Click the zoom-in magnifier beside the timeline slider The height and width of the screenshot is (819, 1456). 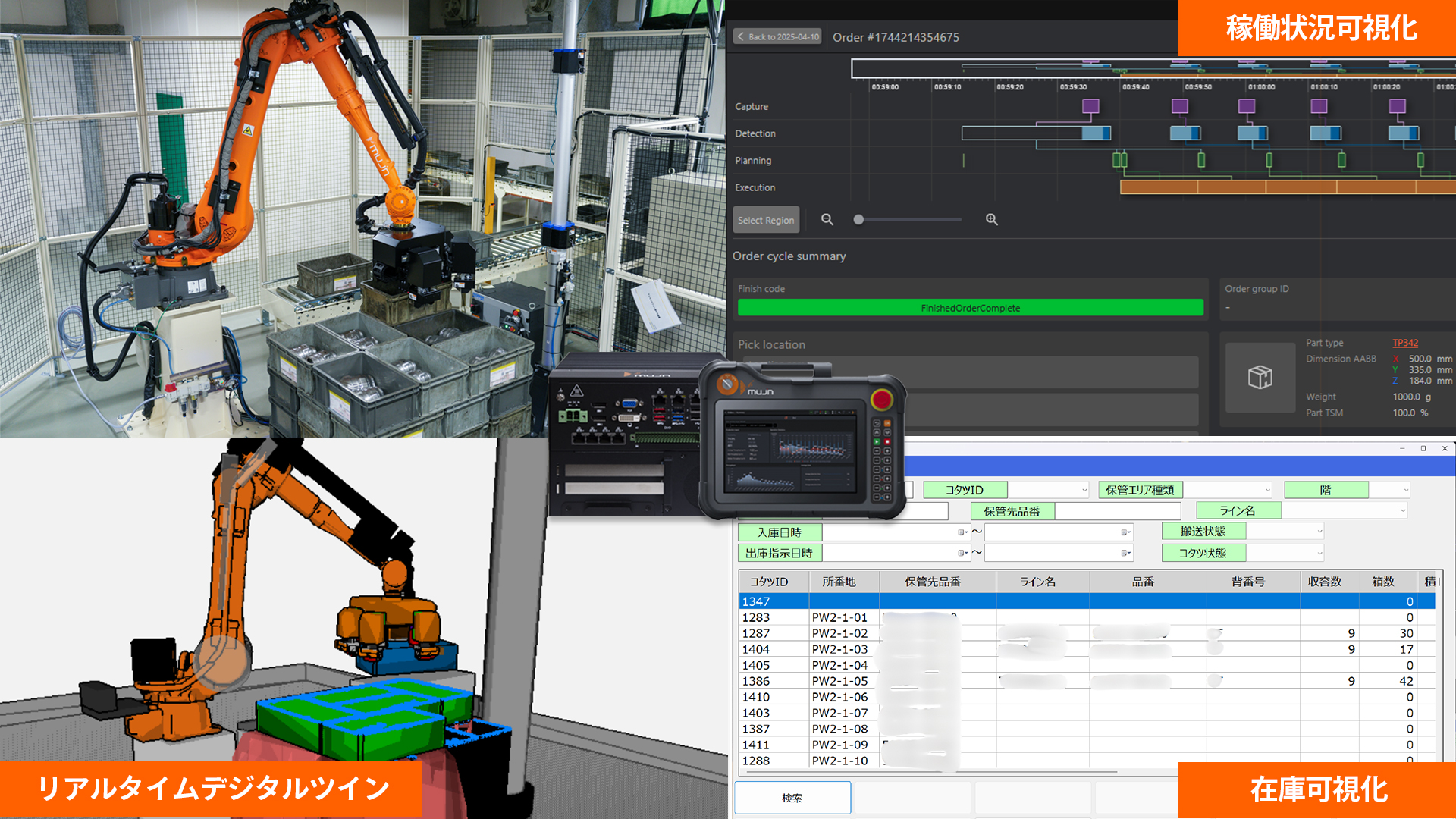[991, 219]
